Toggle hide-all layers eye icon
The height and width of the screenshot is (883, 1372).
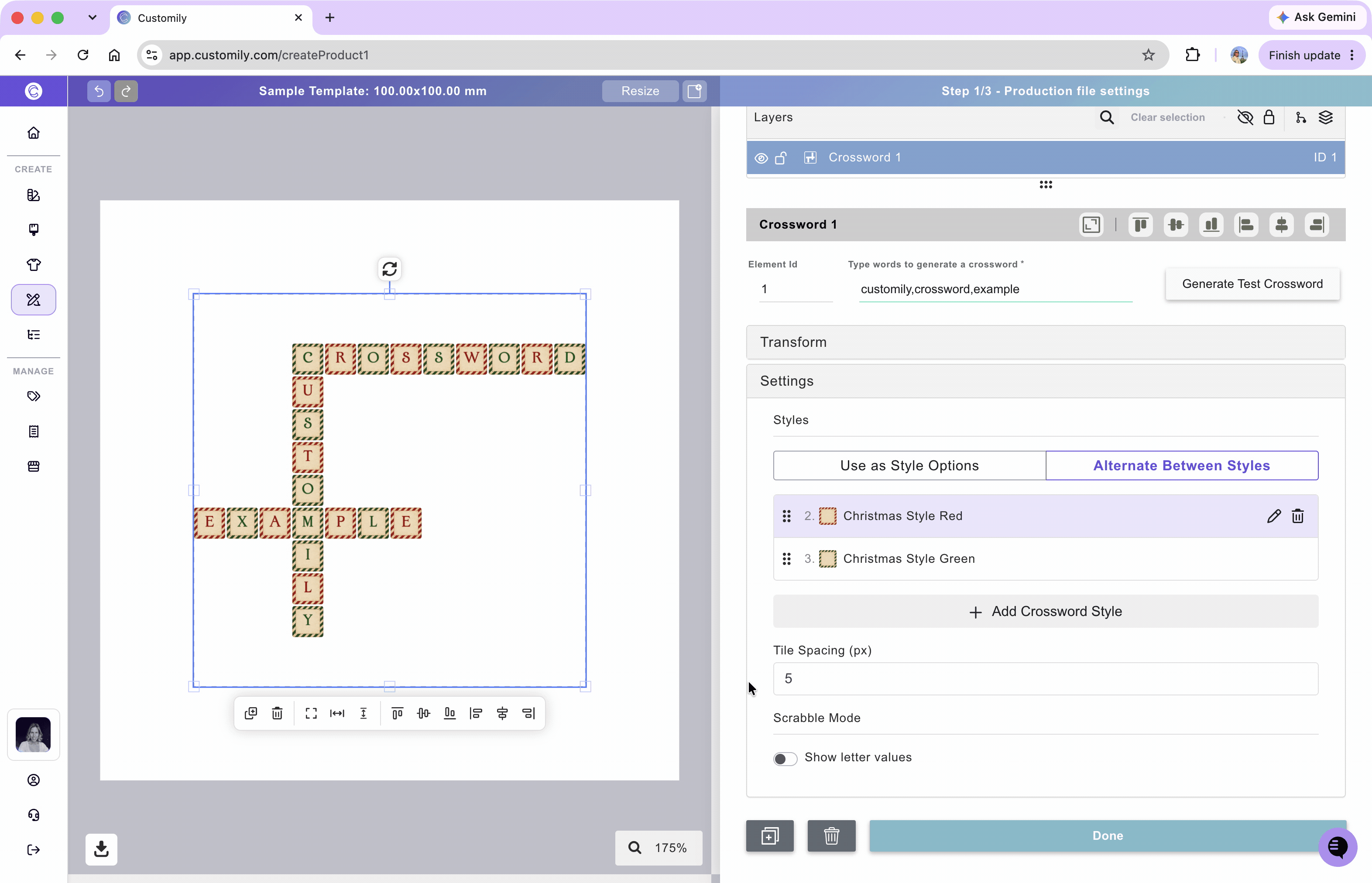[x=1245, y=117]
